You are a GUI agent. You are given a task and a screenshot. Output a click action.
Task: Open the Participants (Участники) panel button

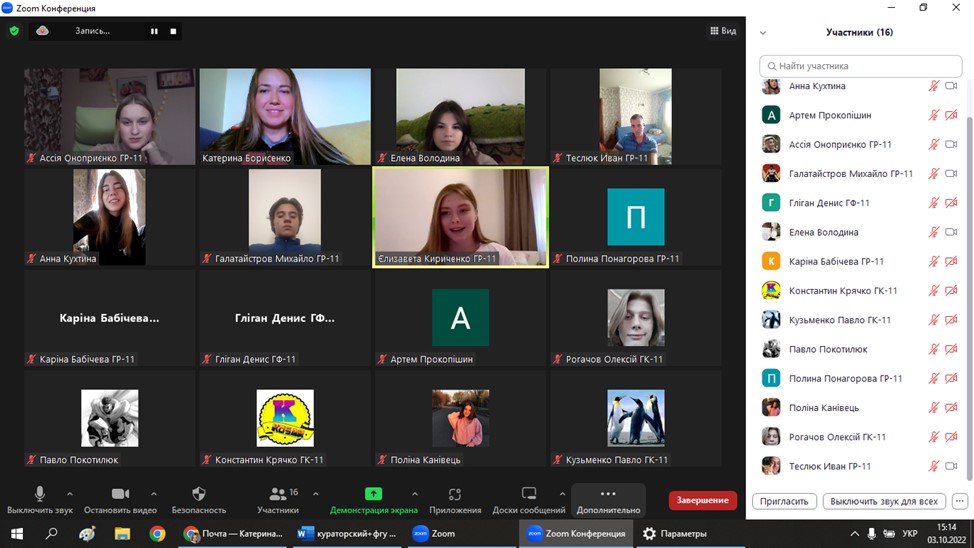pos(277,500)
